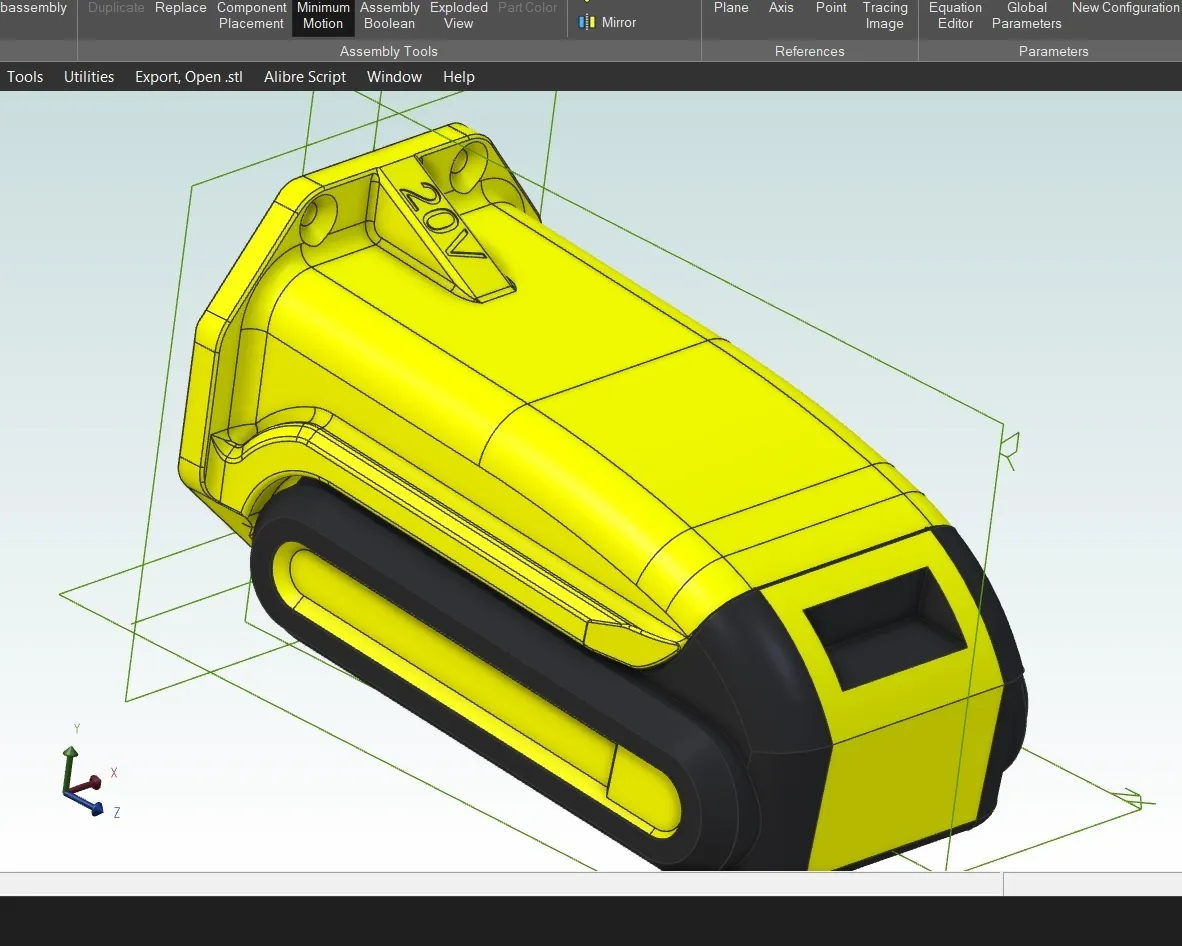Click the Mirror tool icon
This screenshot has width=1182, height=946.
tap(588, 22)
